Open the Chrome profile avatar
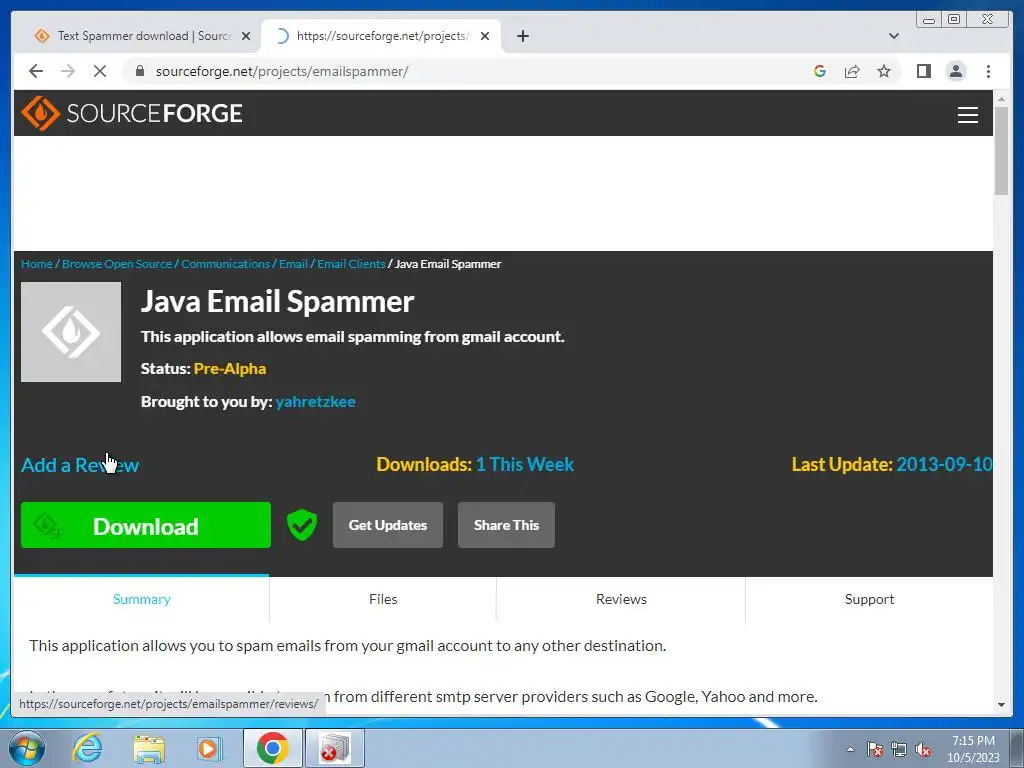 (955, 71)
